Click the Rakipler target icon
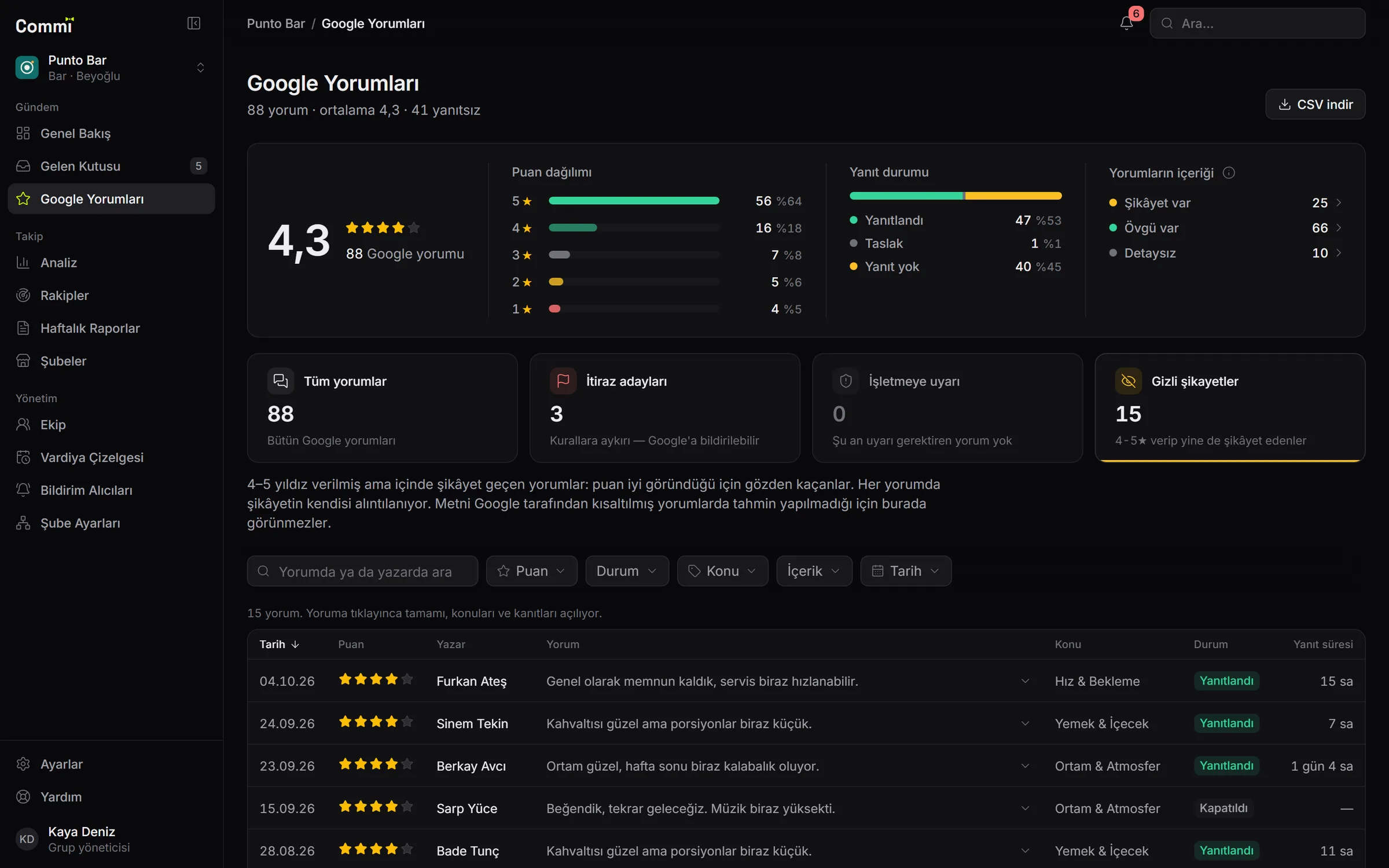 [x=23, y=296]
